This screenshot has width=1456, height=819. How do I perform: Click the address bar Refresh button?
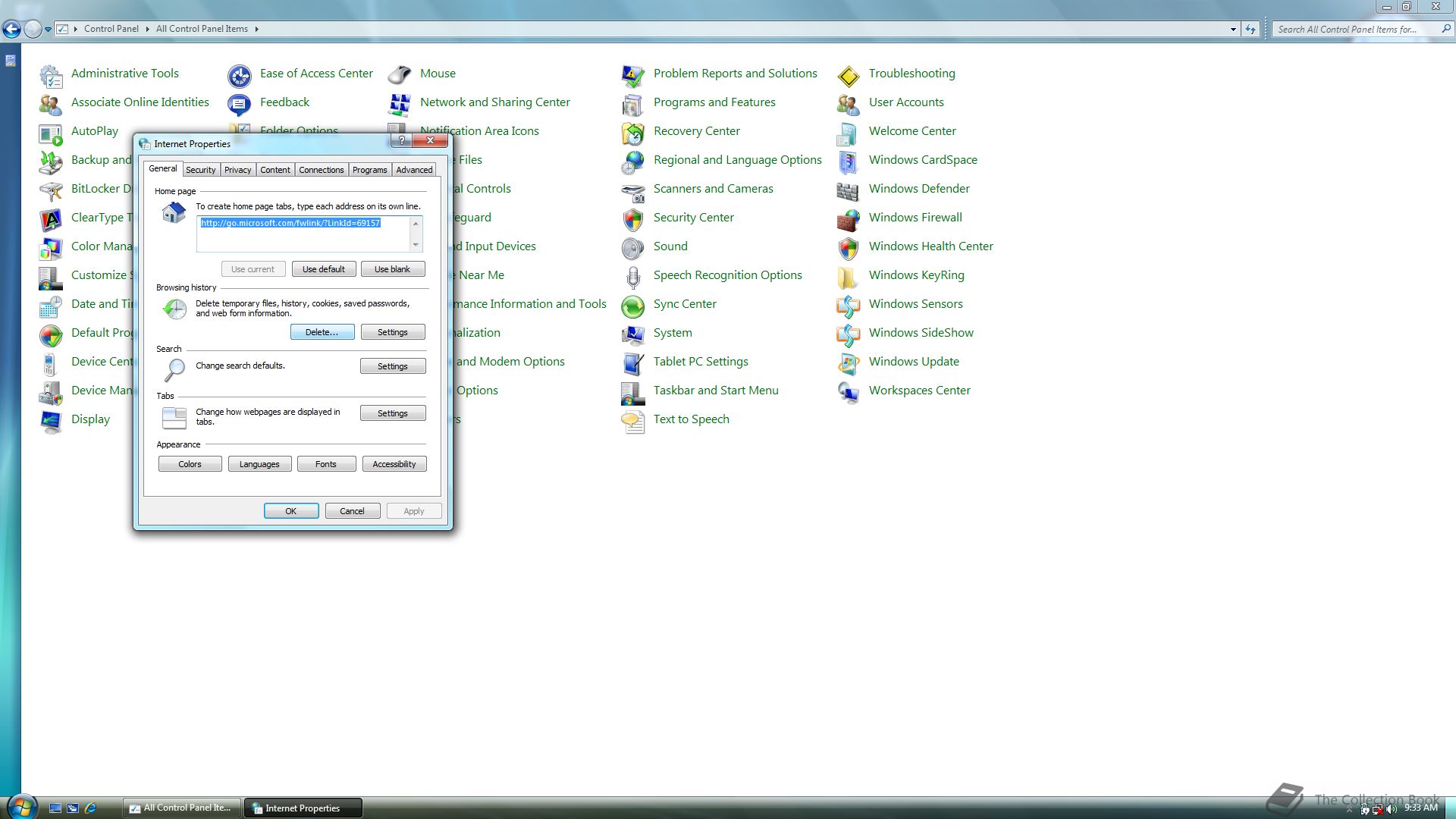1250,30
